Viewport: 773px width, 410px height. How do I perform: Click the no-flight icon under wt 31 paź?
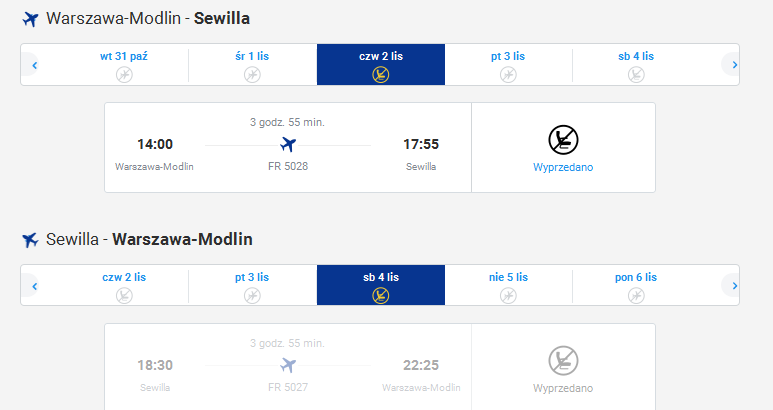pyautogui.click(x=124, y=75)
